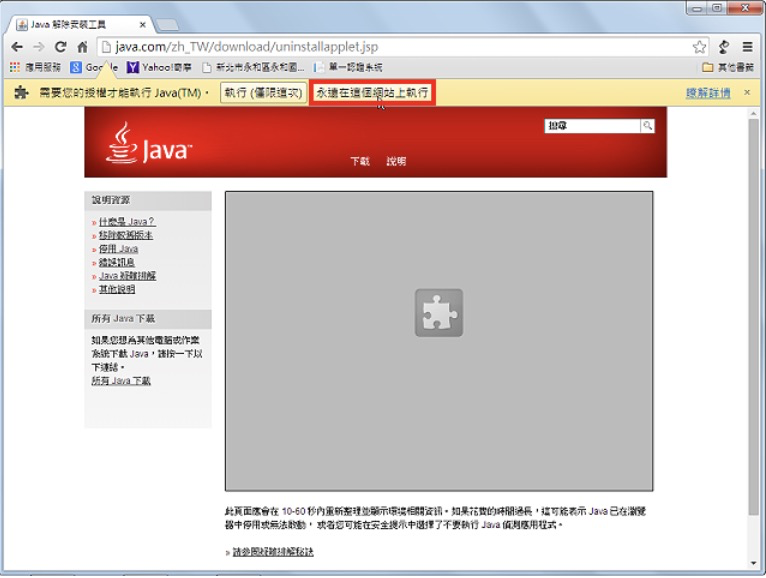The image size is (766, 578).
Task: Open the 說明 menu item
Action: [x=396, y=161]
